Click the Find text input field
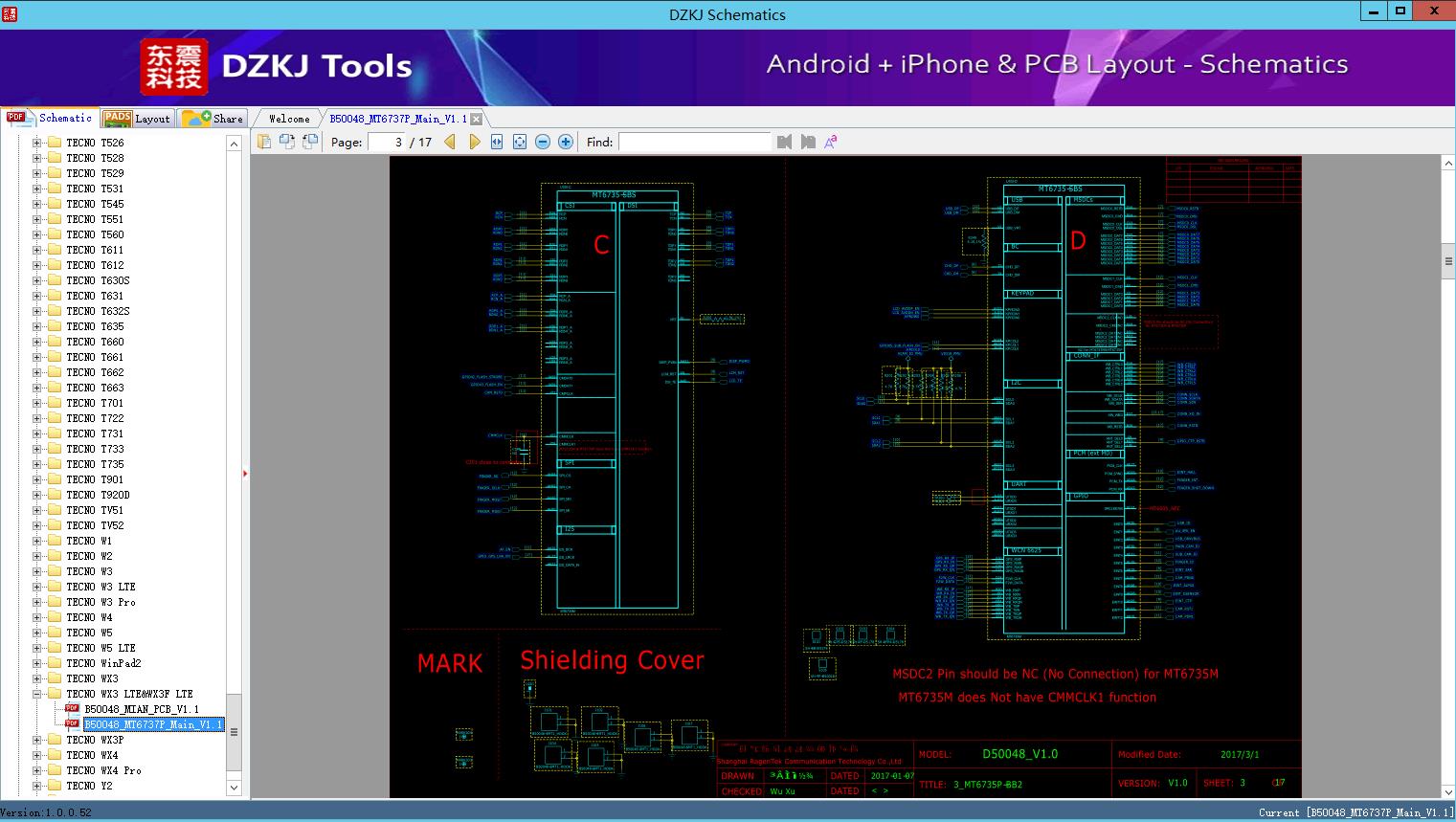 [694, 142]
